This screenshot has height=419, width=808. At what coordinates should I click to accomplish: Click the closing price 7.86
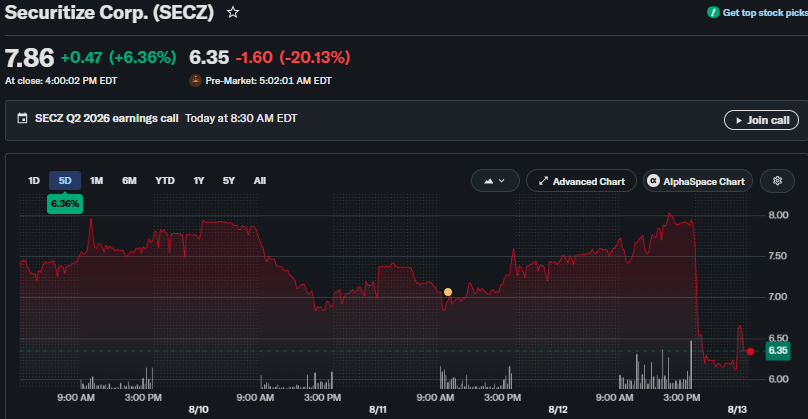29,57
